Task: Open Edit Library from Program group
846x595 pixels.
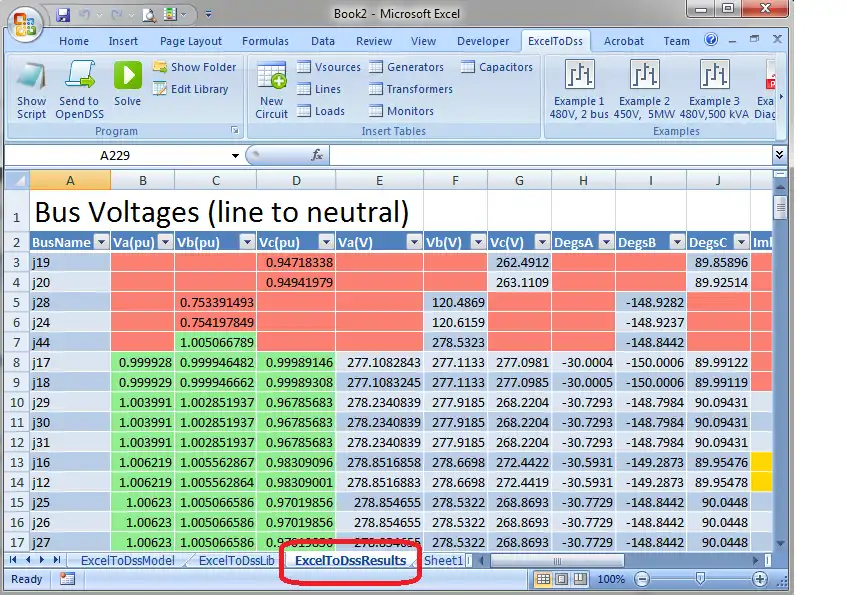Action: point(190,89)
